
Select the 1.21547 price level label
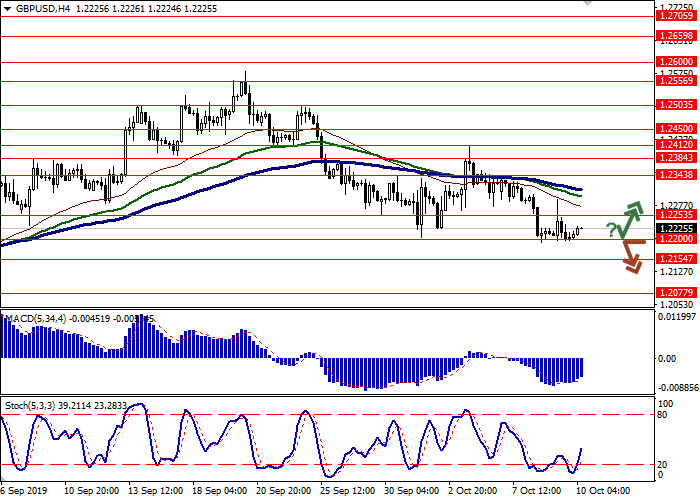(x=676, y=259)
